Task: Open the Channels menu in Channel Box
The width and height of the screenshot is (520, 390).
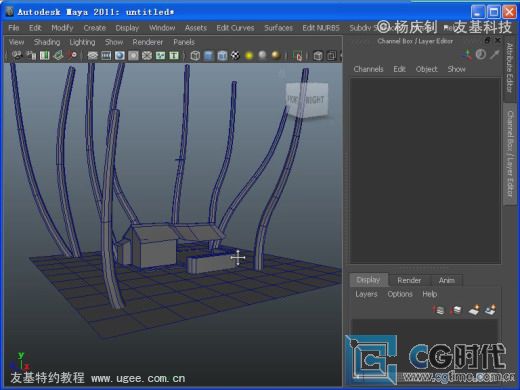Action: click(x=368, y=69)
